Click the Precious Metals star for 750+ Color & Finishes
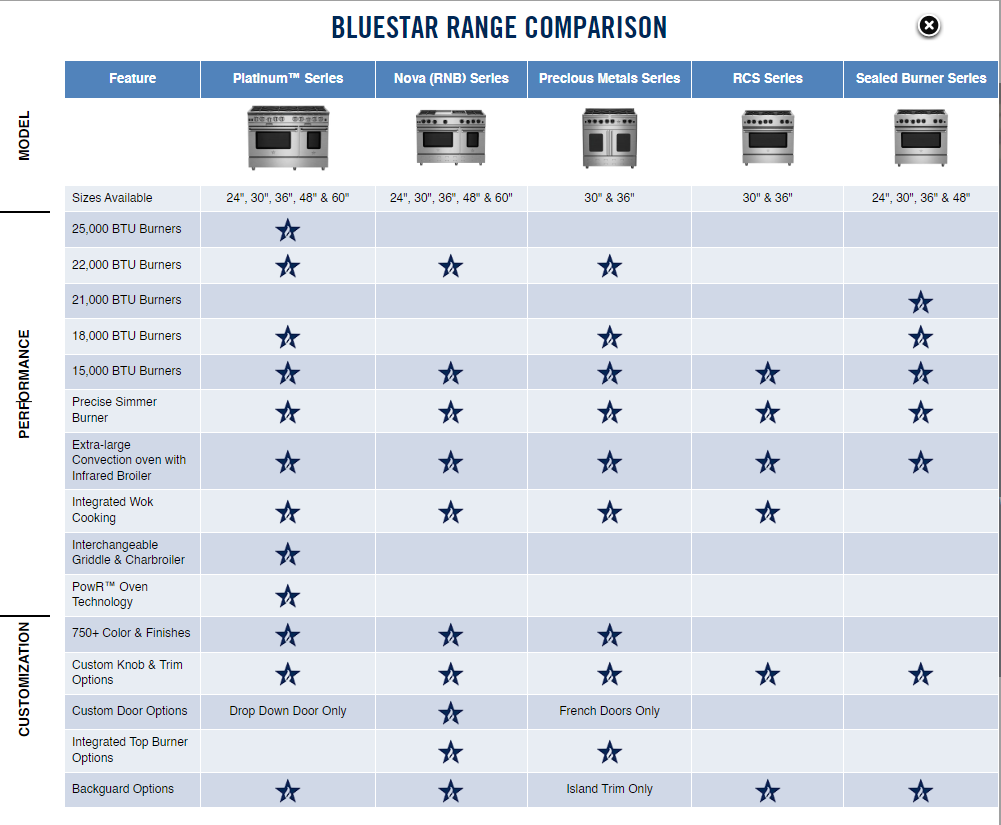Image resolution: width=1001 pixels, height=825 pixels. (x=610, y=635)
